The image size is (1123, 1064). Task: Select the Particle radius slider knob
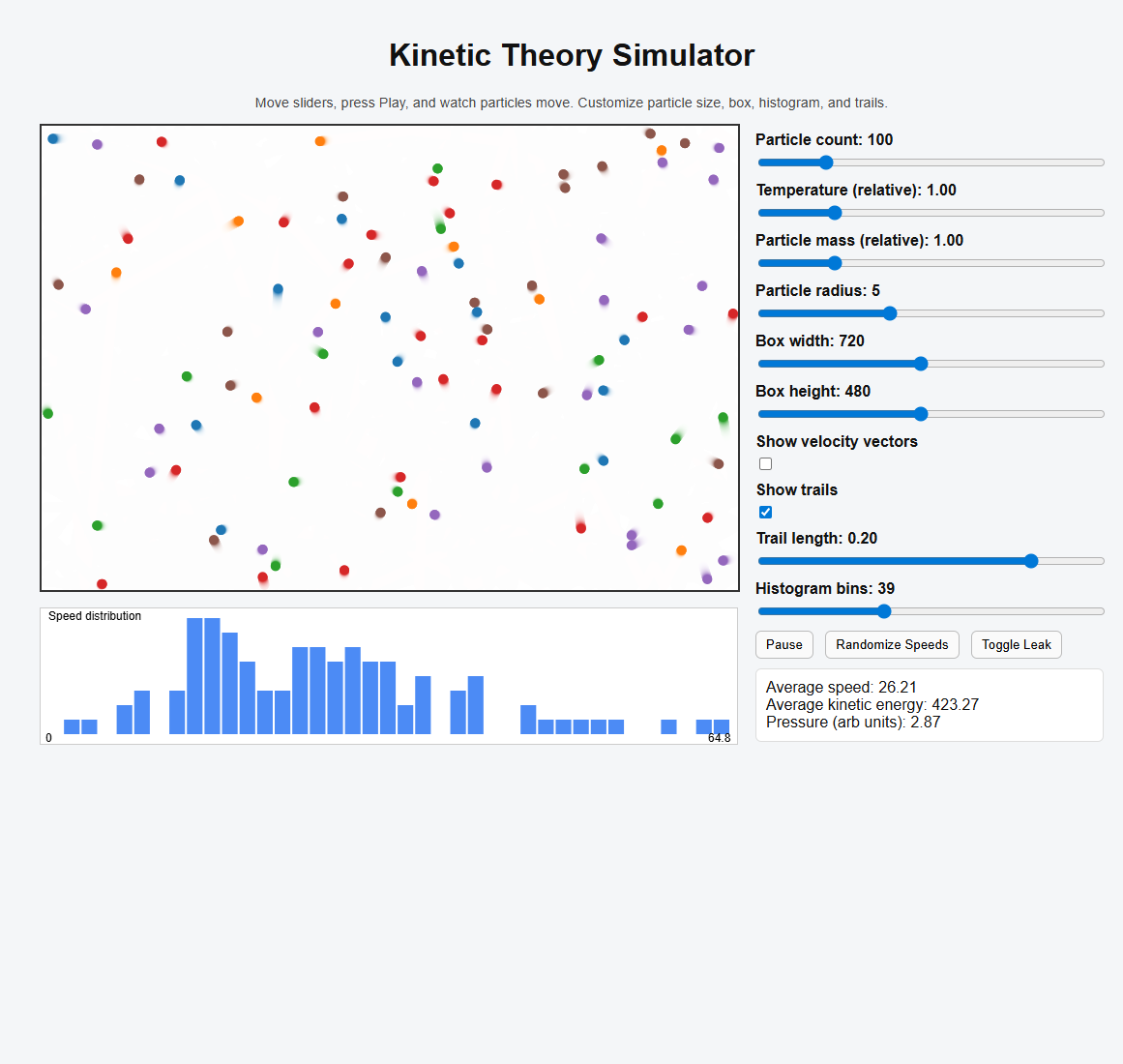pos(890,313)
